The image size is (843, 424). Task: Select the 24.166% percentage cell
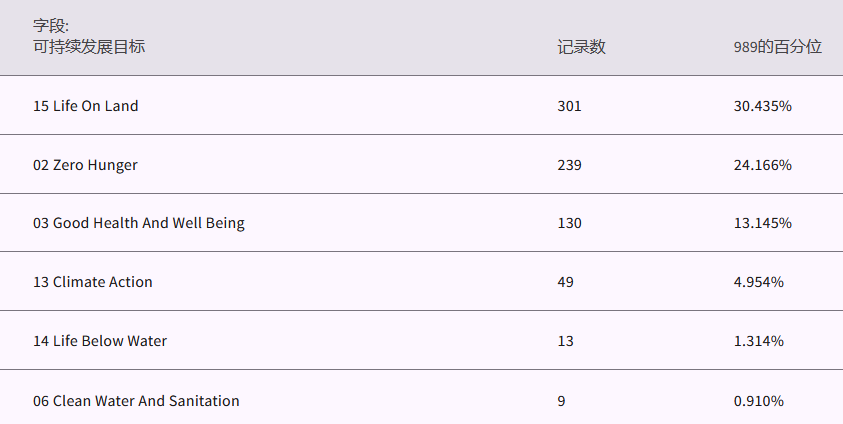[x=762, y=165]
